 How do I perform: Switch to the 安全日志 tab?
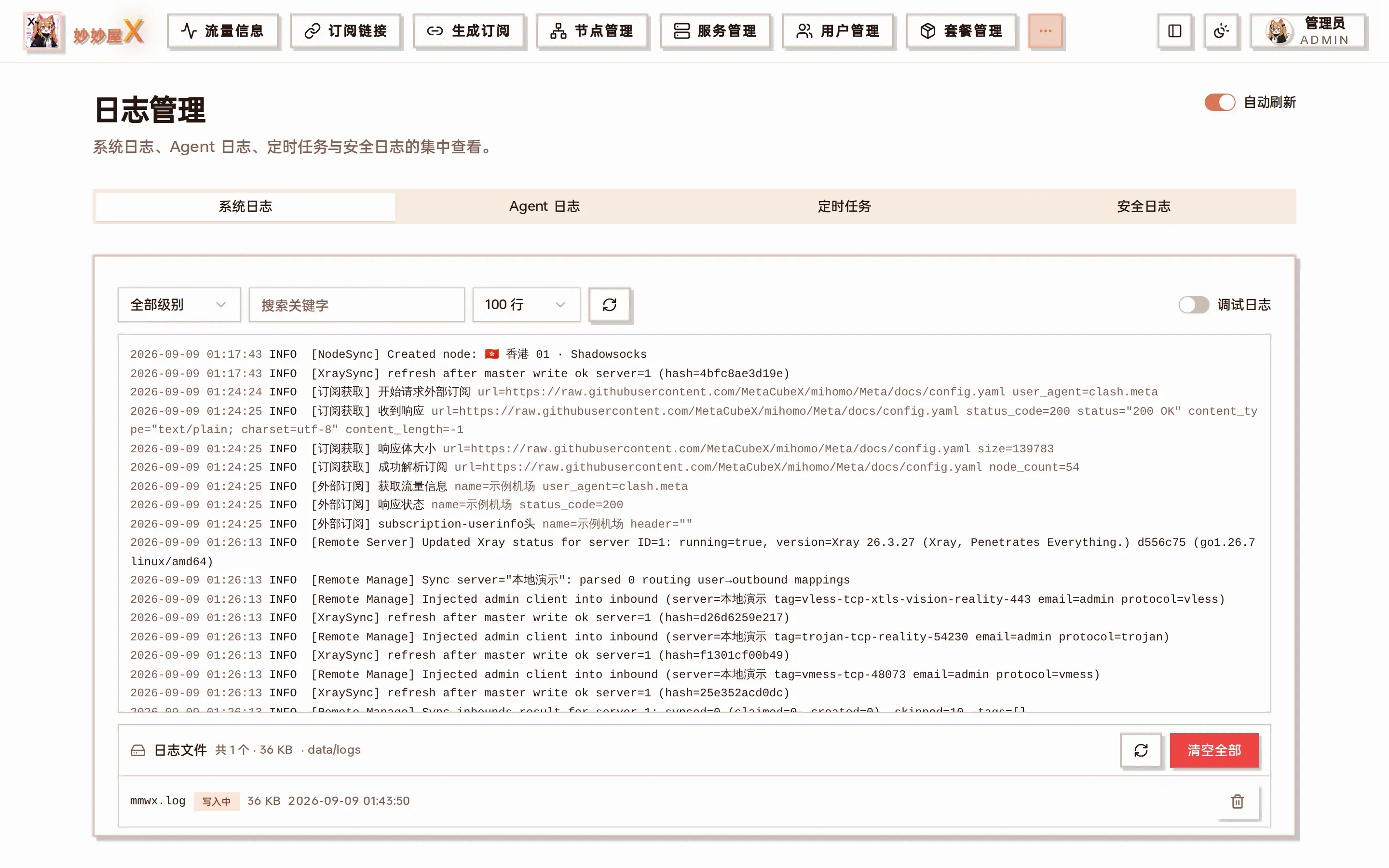point(1144,207)
